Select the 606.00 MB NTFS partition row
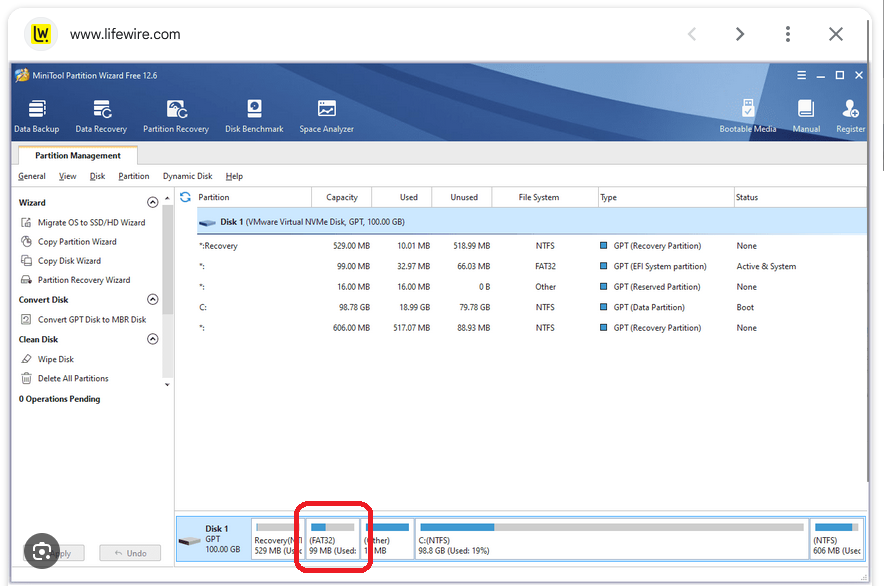 click(532, 328)
